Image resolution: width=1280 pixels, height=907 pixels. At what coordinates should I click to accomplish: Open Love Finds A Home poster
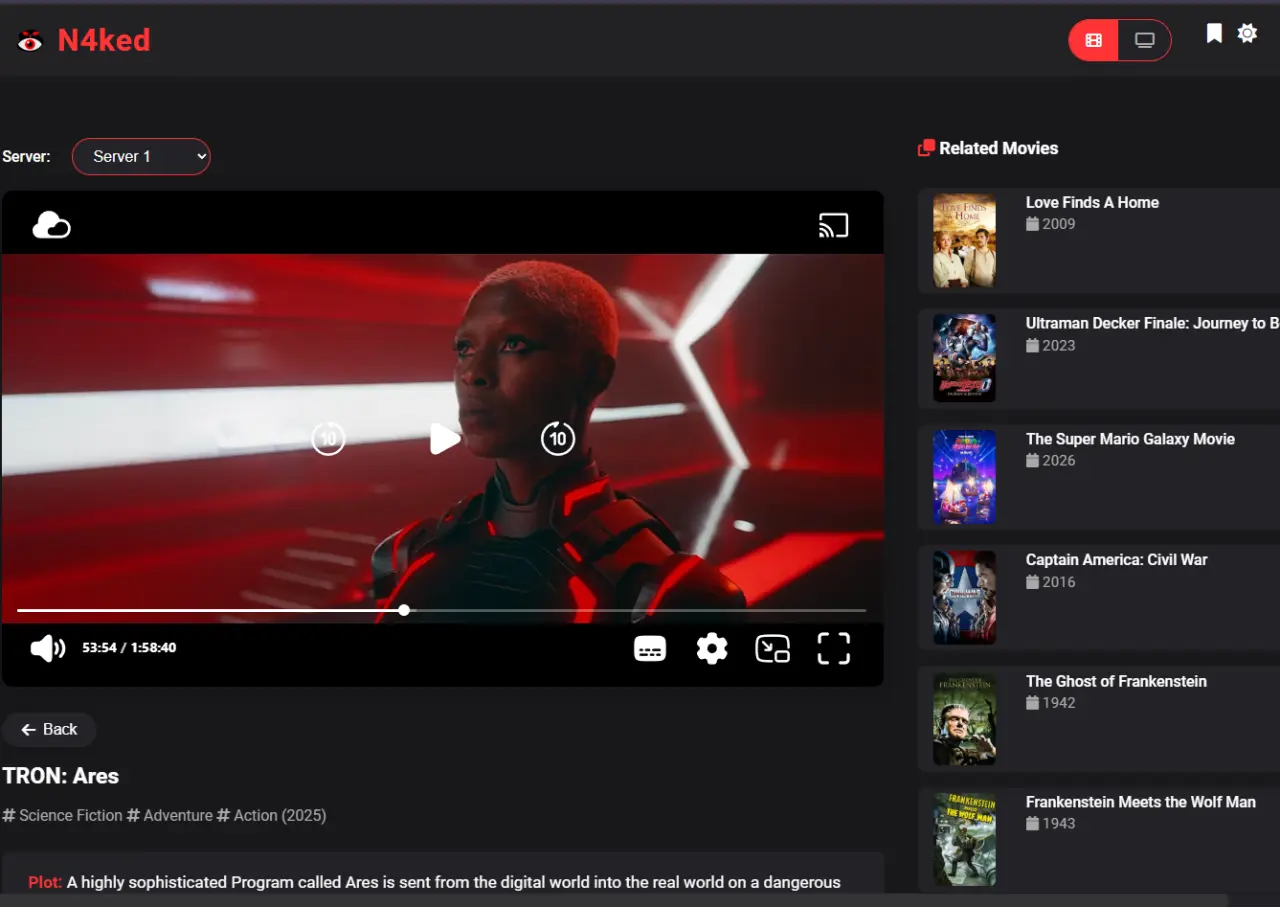(965, 240)
